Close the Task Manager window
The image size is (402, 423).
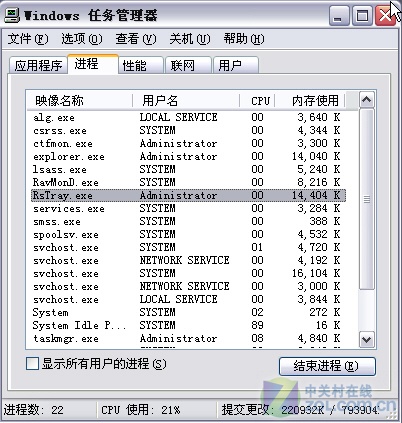point(385,16)
